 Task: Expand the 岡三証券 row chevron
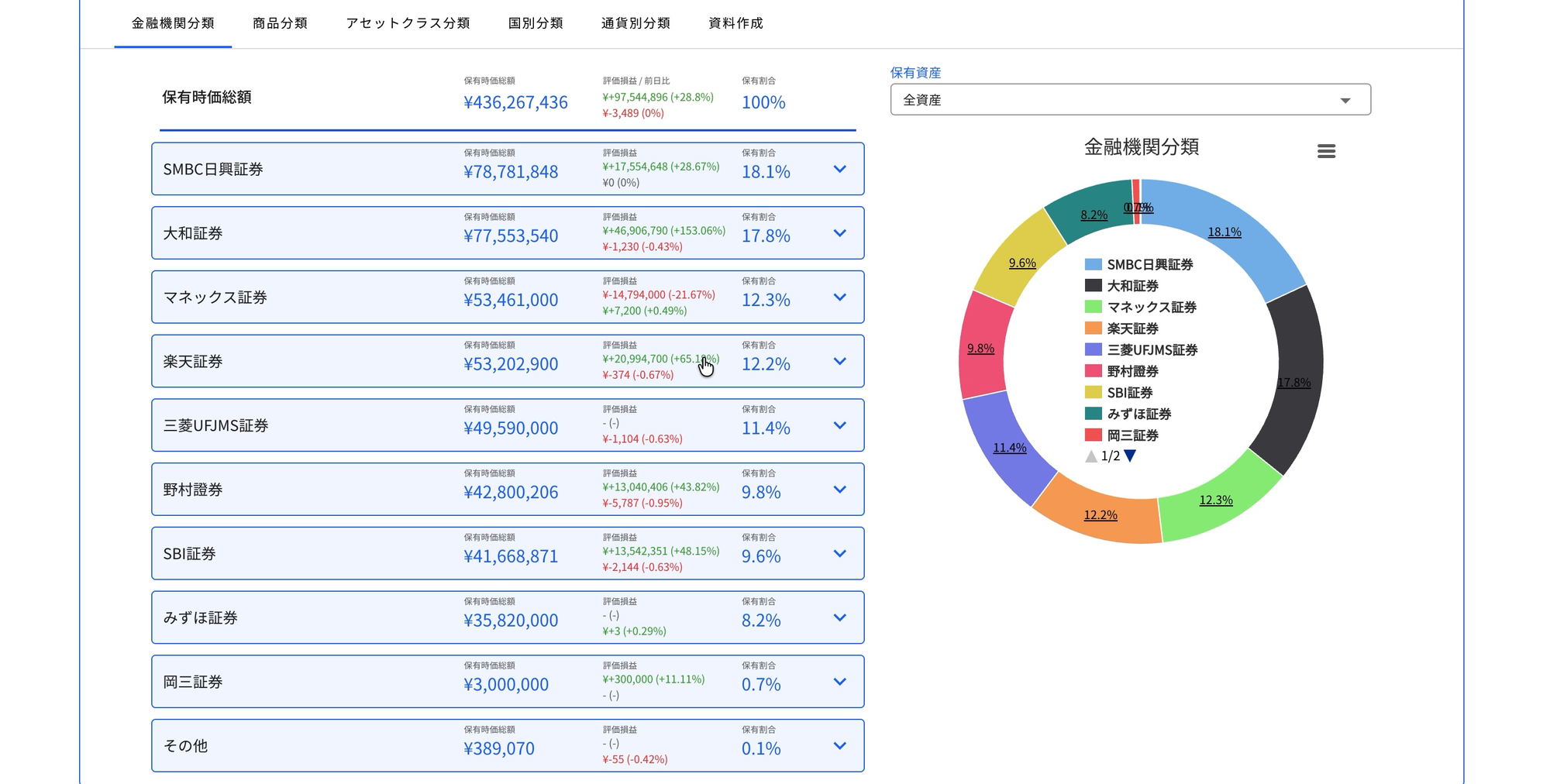[839, 682]
